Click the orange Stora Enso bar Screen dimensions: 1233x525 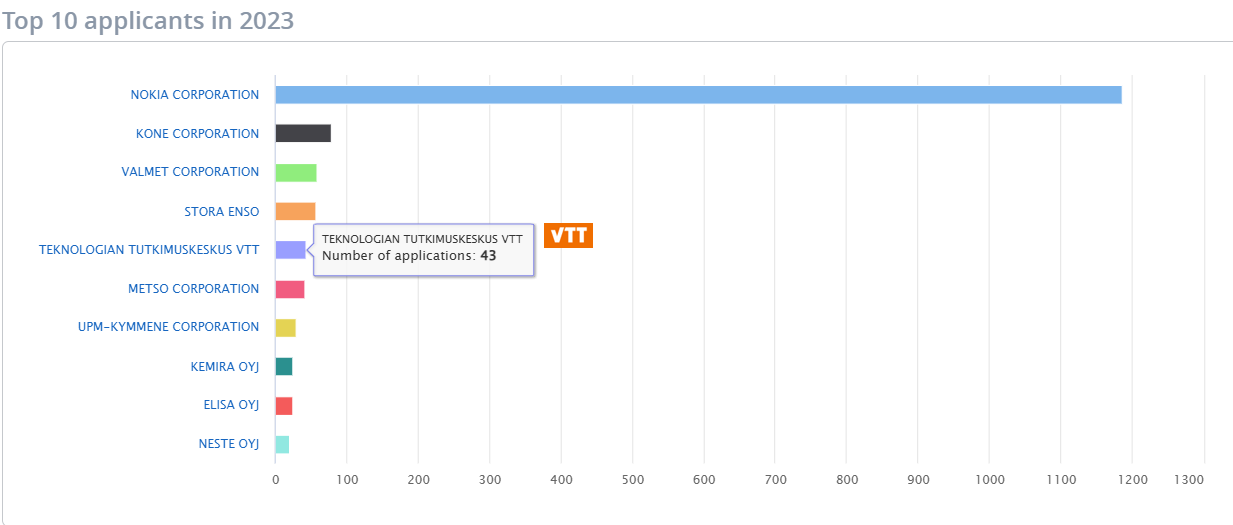295,211
